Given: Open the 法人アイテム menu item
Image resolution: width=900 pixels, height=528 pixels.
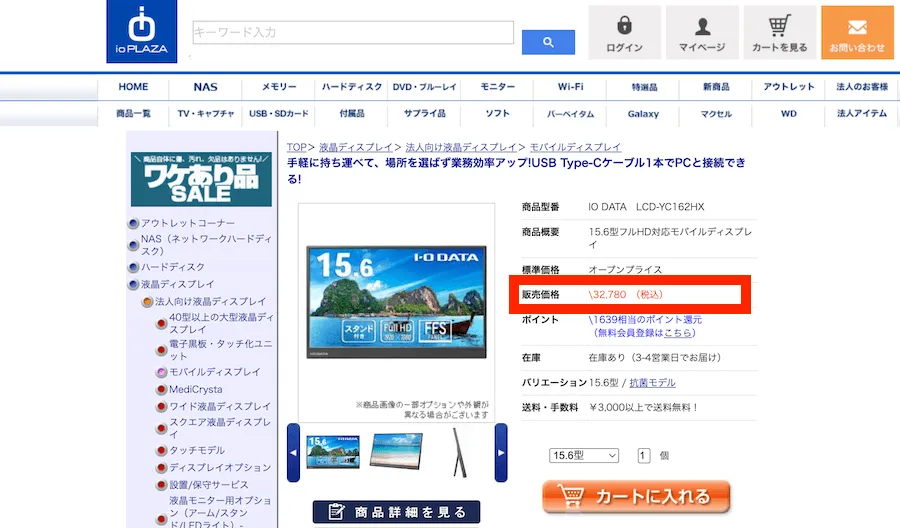Looking at the screenshot, I should [862, 114].
